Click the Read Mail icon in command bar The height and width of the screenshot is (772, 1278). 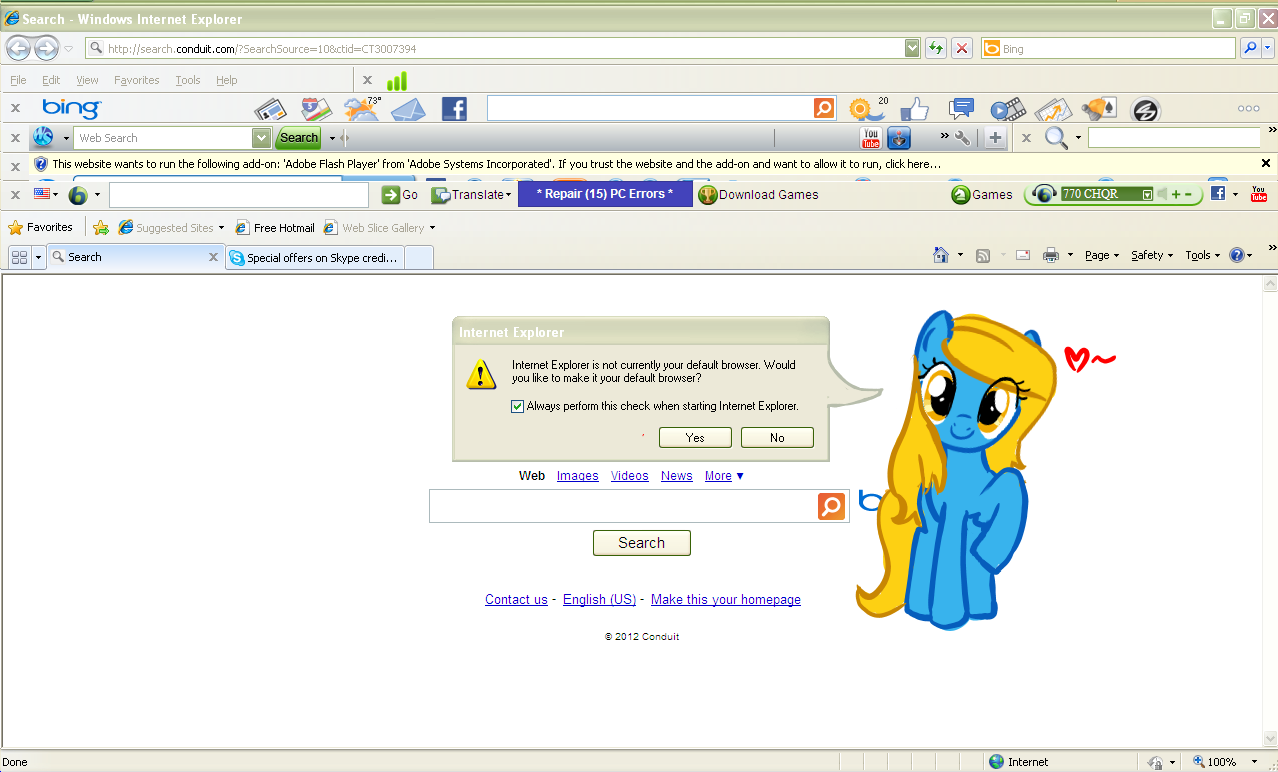click(1023, 255)
